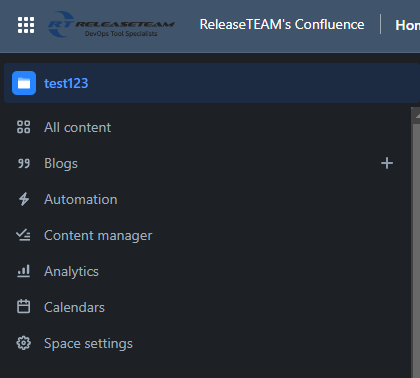Open All content in sidebar
The height and width of the screenshot is (378, 420).
[77, 127]
